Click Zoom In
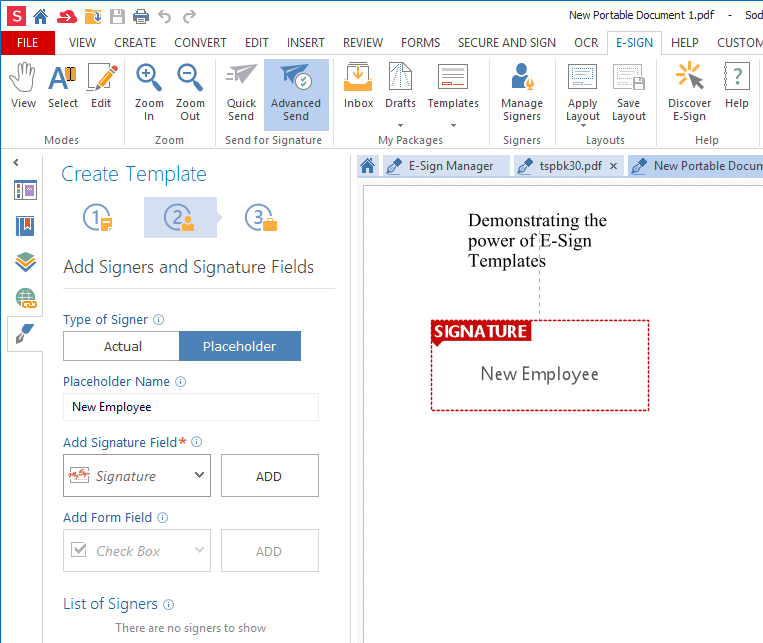Viewport: 763px width, 643px height. point(149,92)
